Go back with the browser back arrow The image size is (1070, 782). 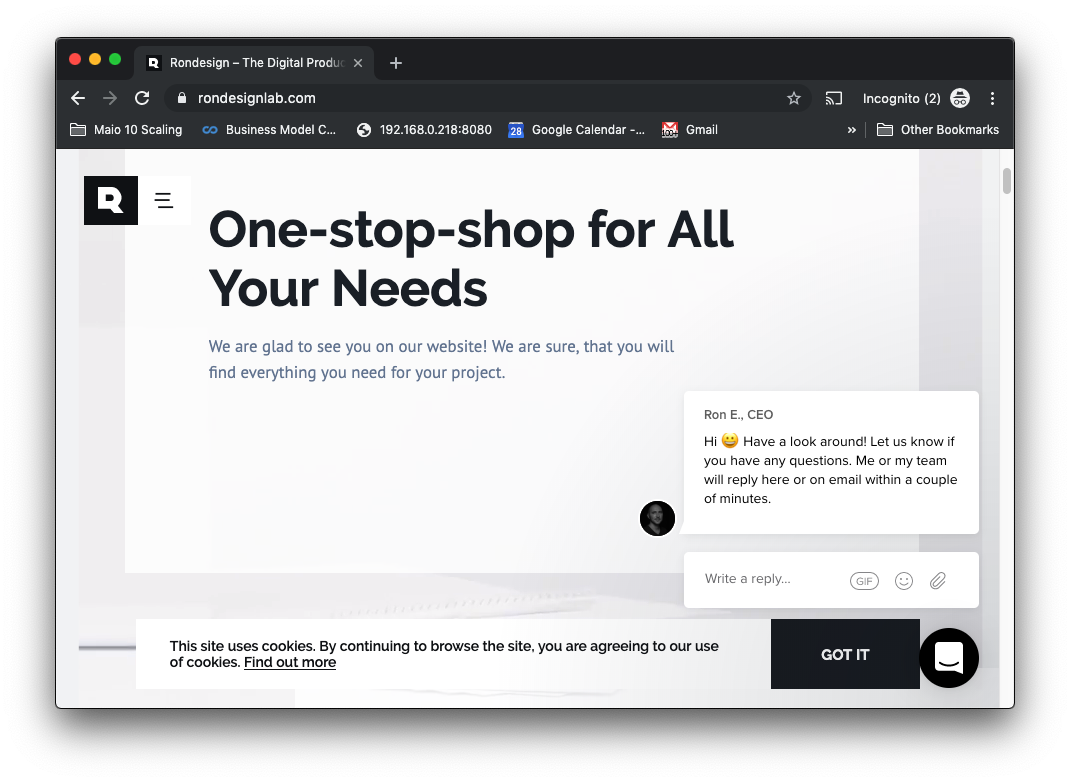point(78,98)
